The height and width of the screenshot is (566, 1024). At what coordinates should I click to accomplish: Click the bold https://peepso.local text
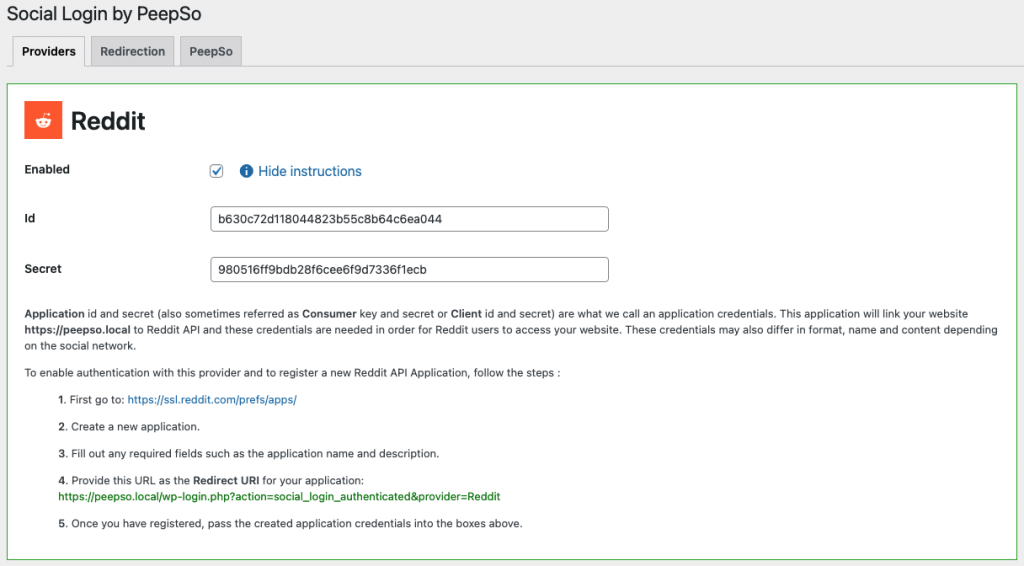pos(78,330)
